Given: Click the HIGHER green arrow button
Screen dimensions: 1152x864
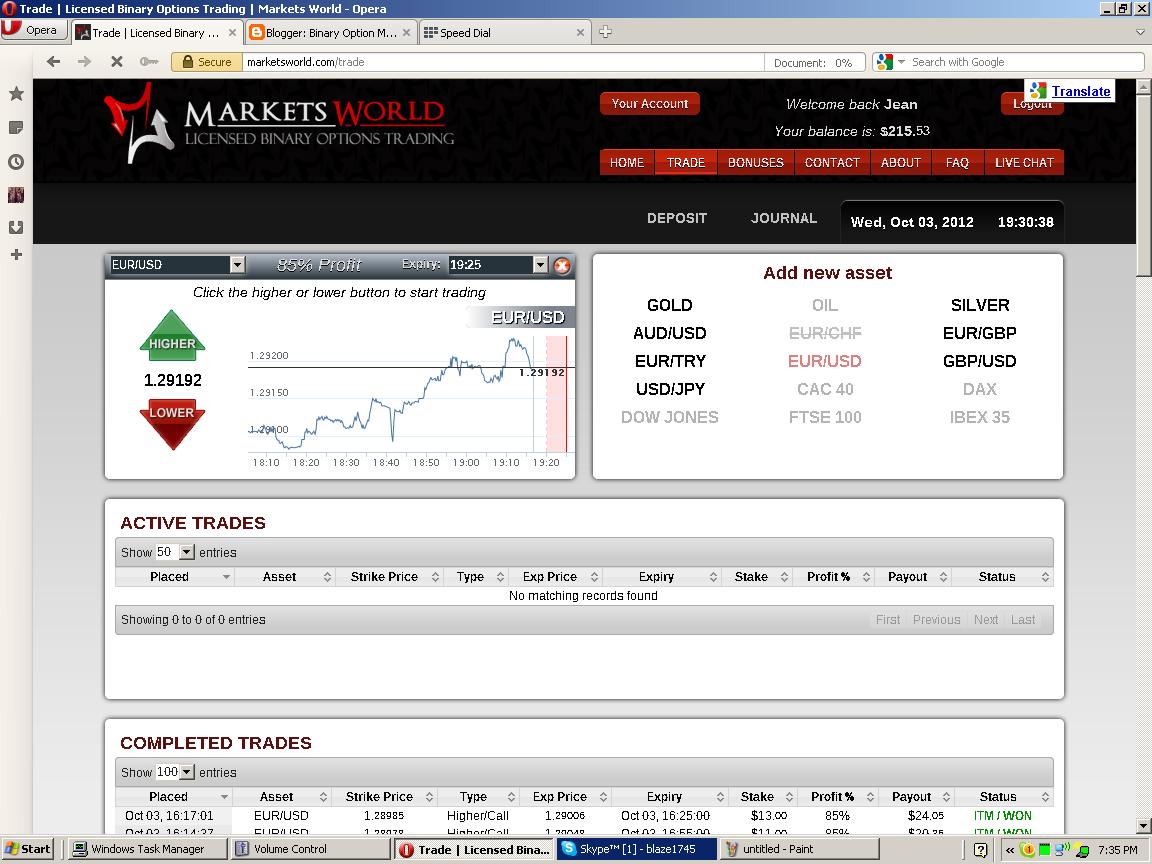Looking at the screenshot, I should (x=172, y=336).
